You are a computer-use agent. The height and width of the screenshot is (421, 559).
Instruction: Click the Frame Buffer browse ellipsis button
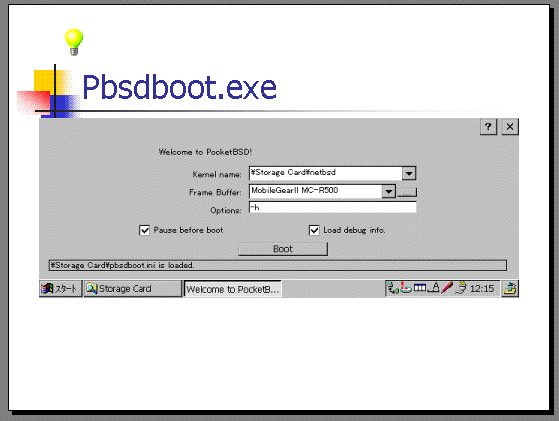pyautogui.click(x=407, y=192)
